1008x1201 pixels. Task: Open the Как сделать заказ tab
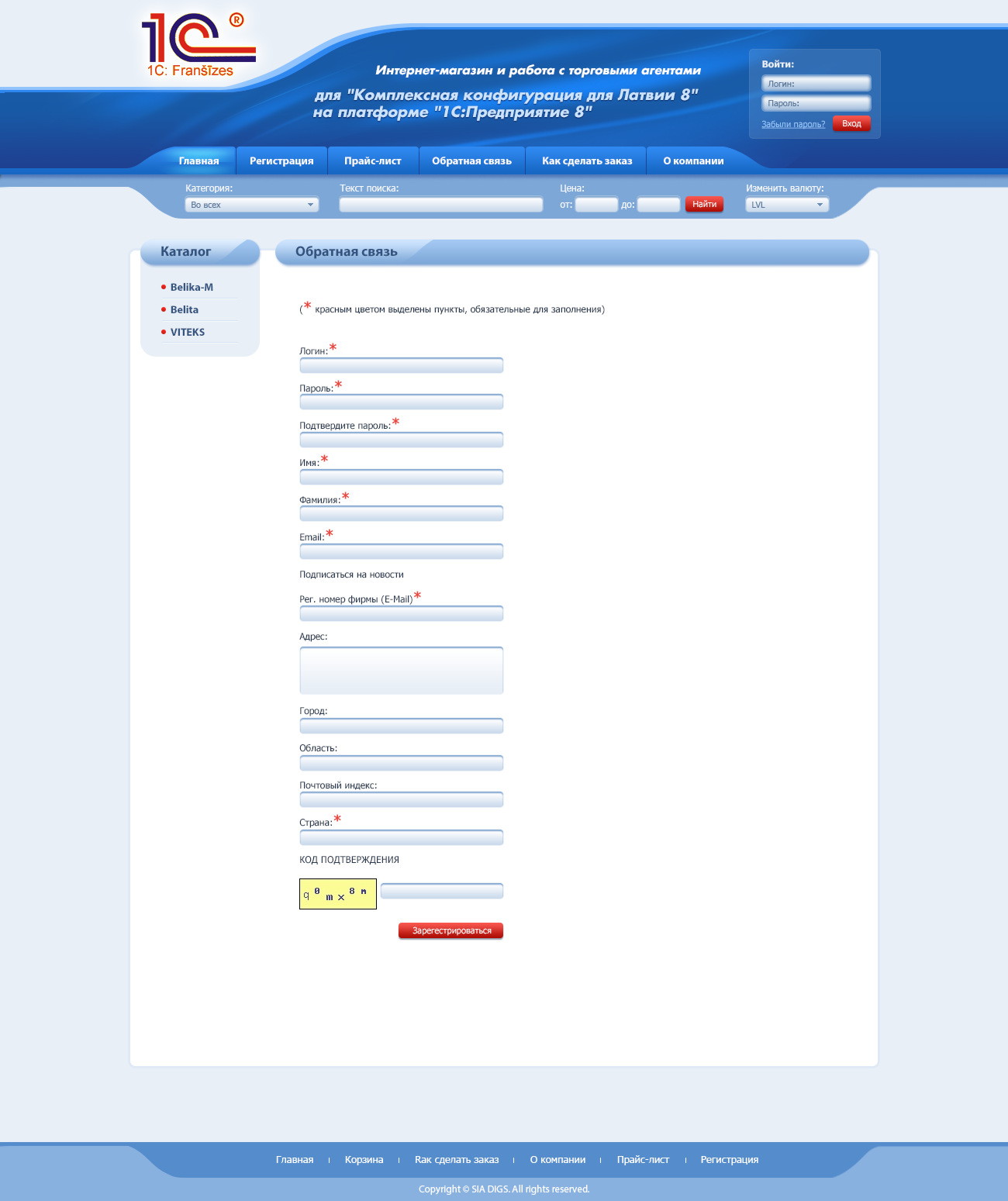point(587,160)
